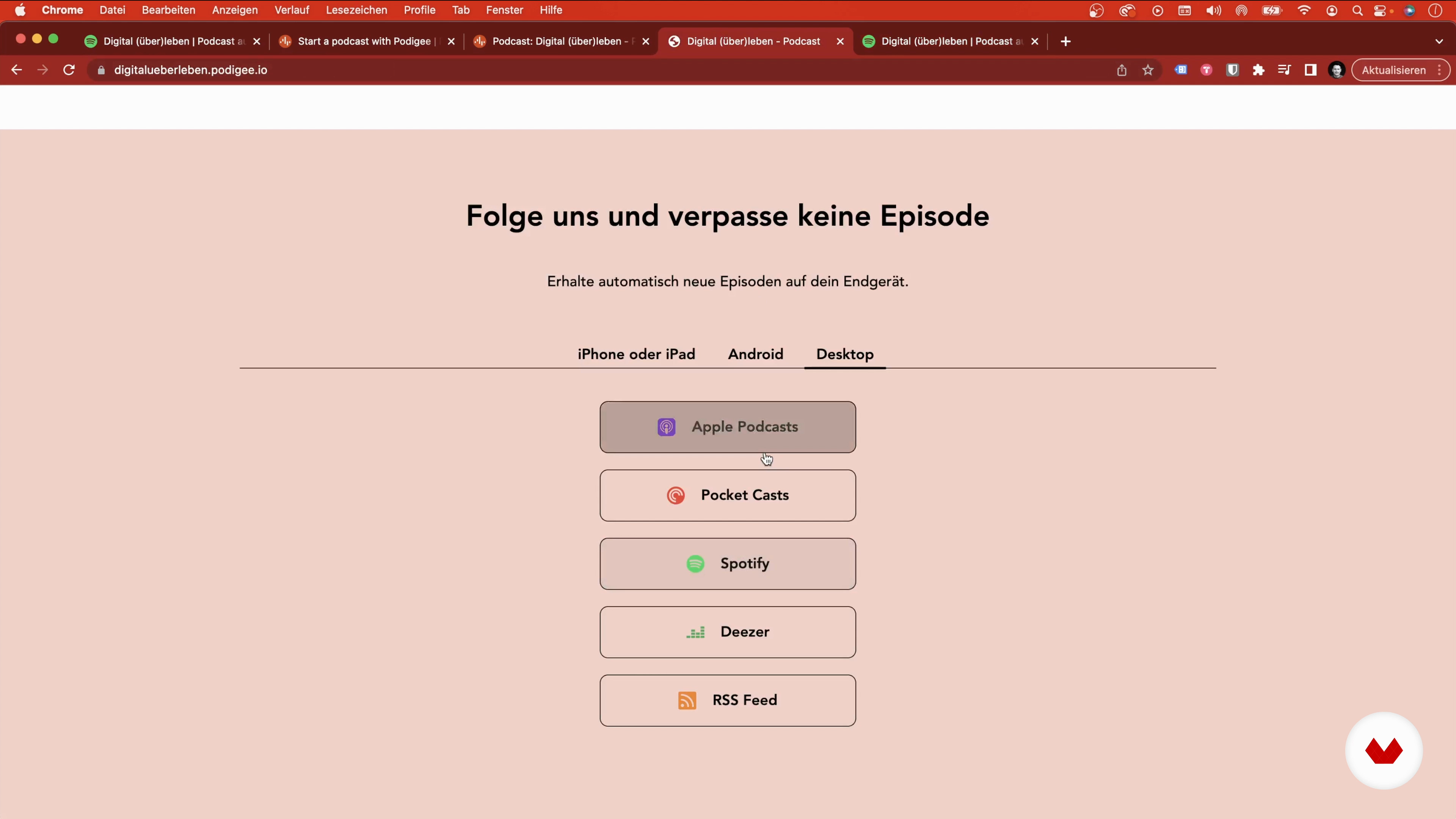Go forward with the browser forward arrow
The image size is (1456, 819).
point(42,70)
